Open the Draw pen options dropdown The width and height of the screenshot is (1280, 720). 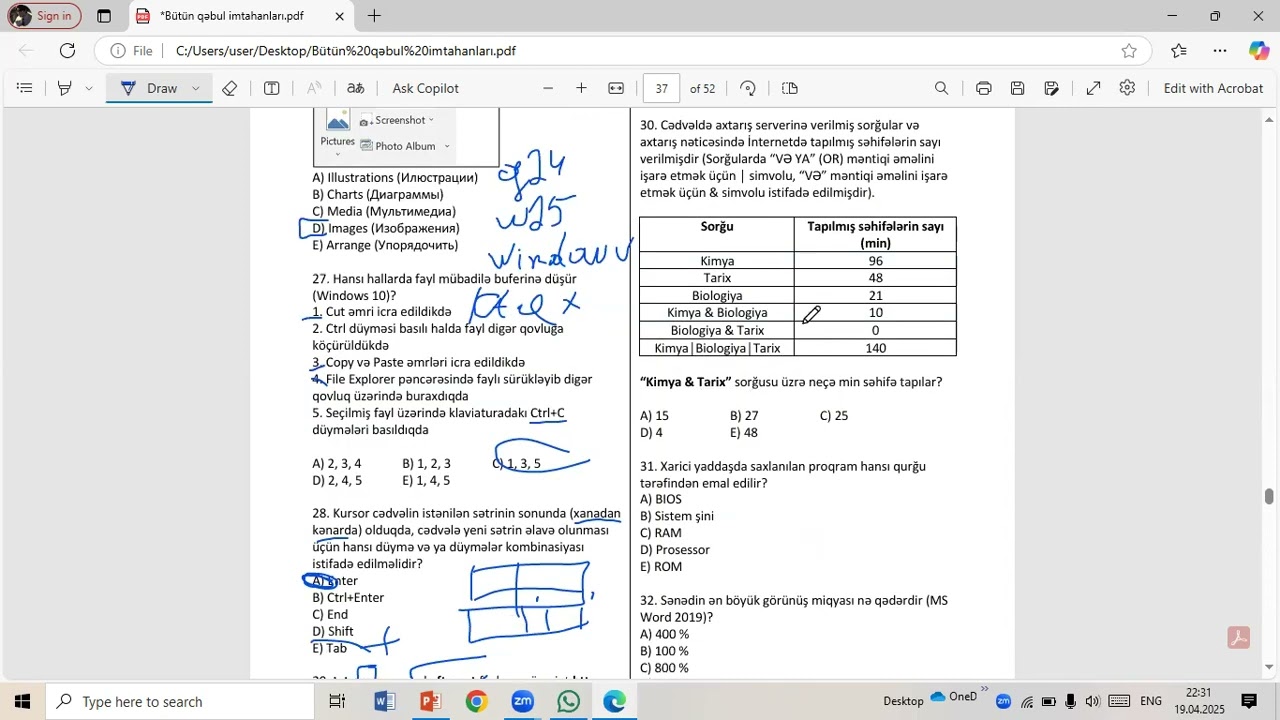pyautogui.click(x=196, y=88)
